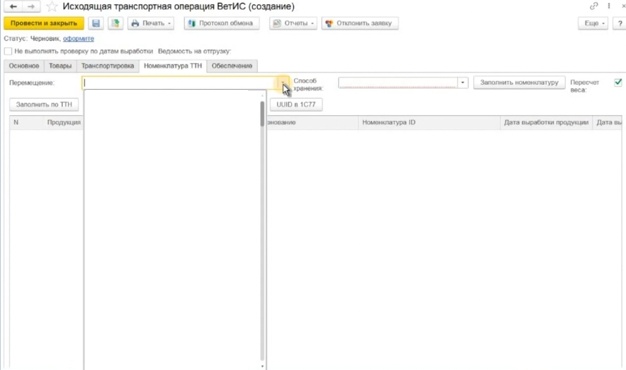Click the Способ хранения input field
This screenshot has width=626, height=370.
click(398, 83)
